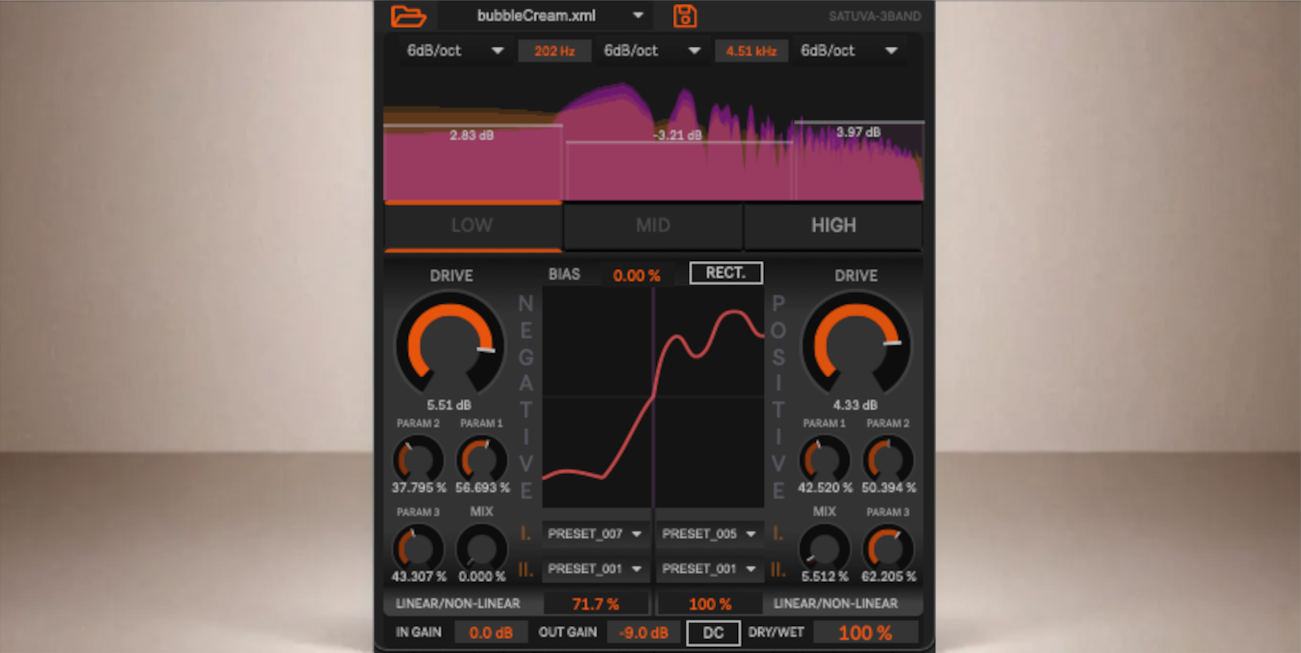This screenshot has height=653, width=1301.
Task: Click the DRY/WET 100 % value
Action: tap(865, 632)
